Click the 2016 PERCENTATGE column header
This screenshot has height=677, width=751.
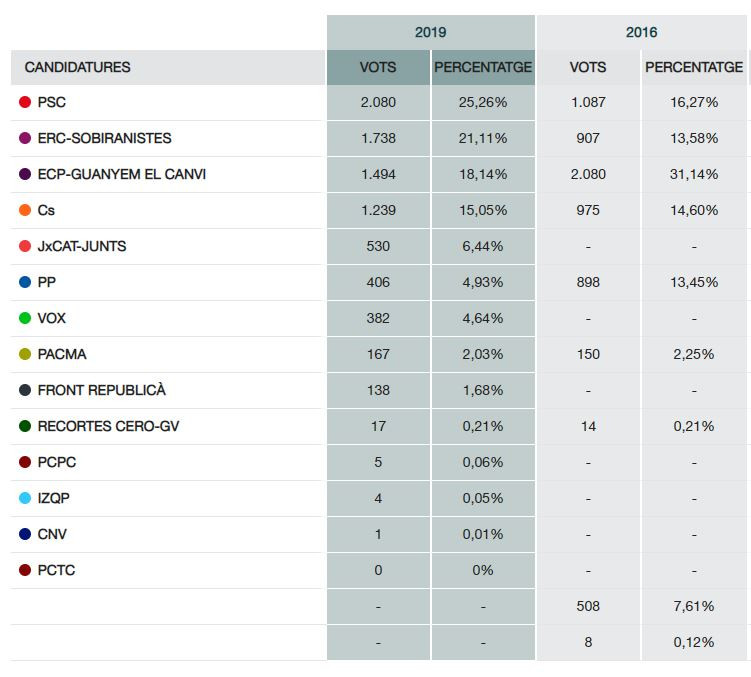[694, 67]
